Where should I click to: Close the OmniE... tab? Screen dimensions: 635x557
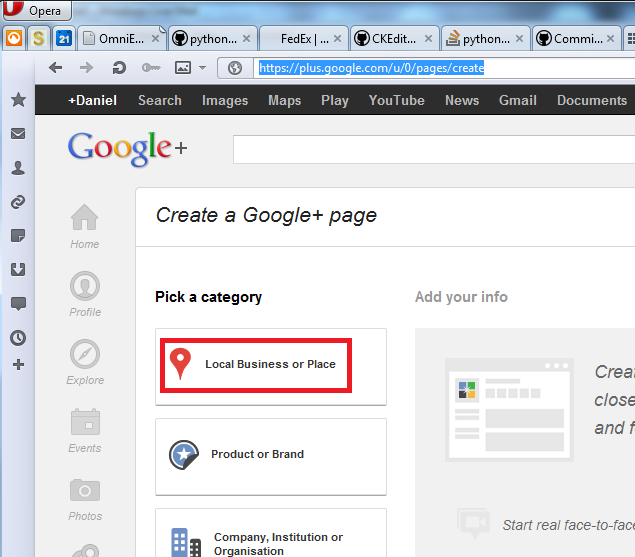(155, 39)
